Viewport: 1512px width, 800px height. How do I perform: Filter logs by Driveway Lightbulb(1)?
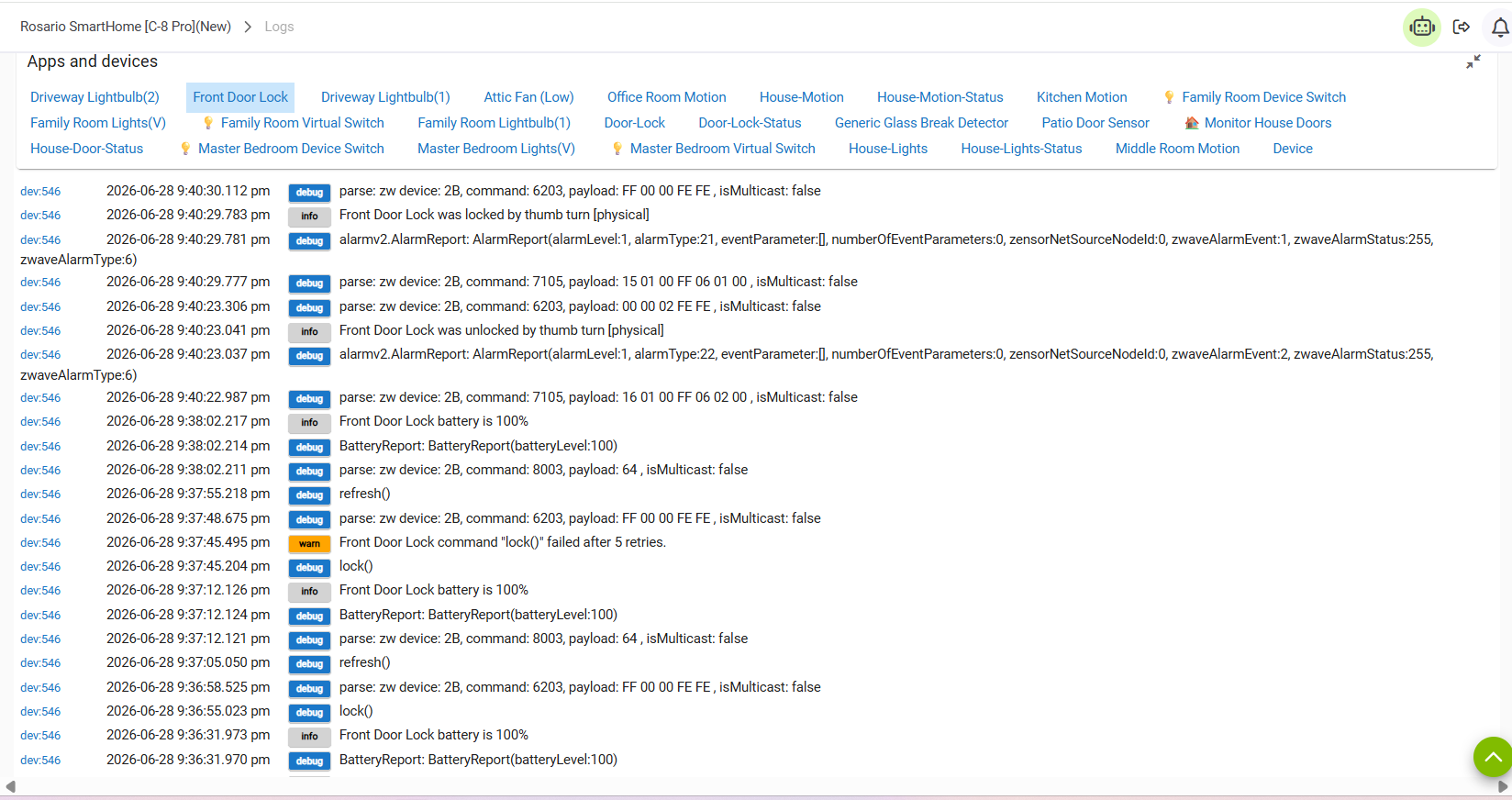(385, 97)
